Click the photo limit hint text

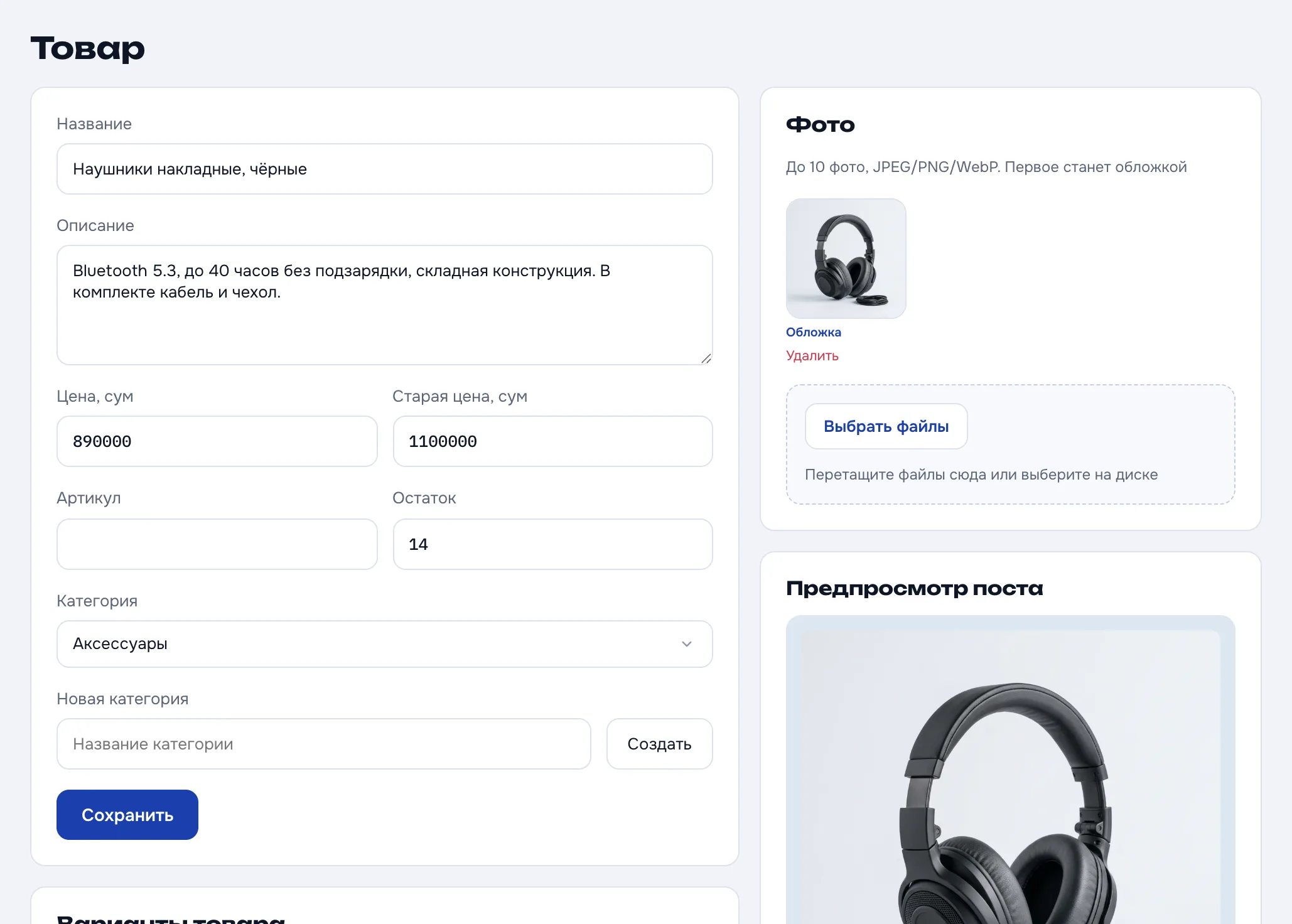coord(986,167)
